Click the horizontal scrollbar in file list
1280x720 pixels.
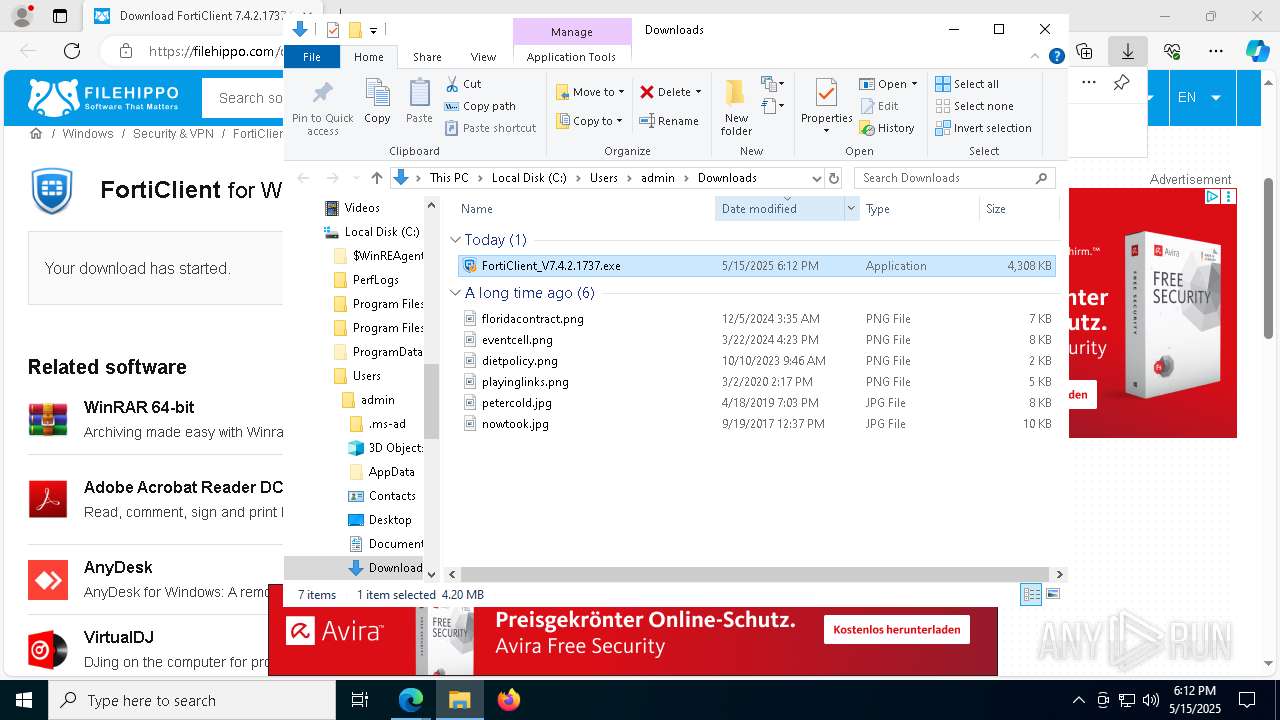click(x=755, y=575)
